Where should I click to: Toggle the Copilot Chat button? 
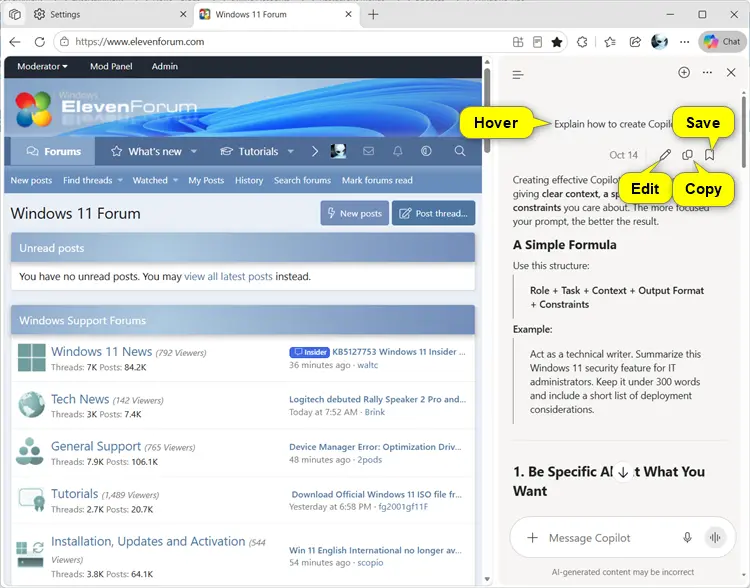(722, 42)
